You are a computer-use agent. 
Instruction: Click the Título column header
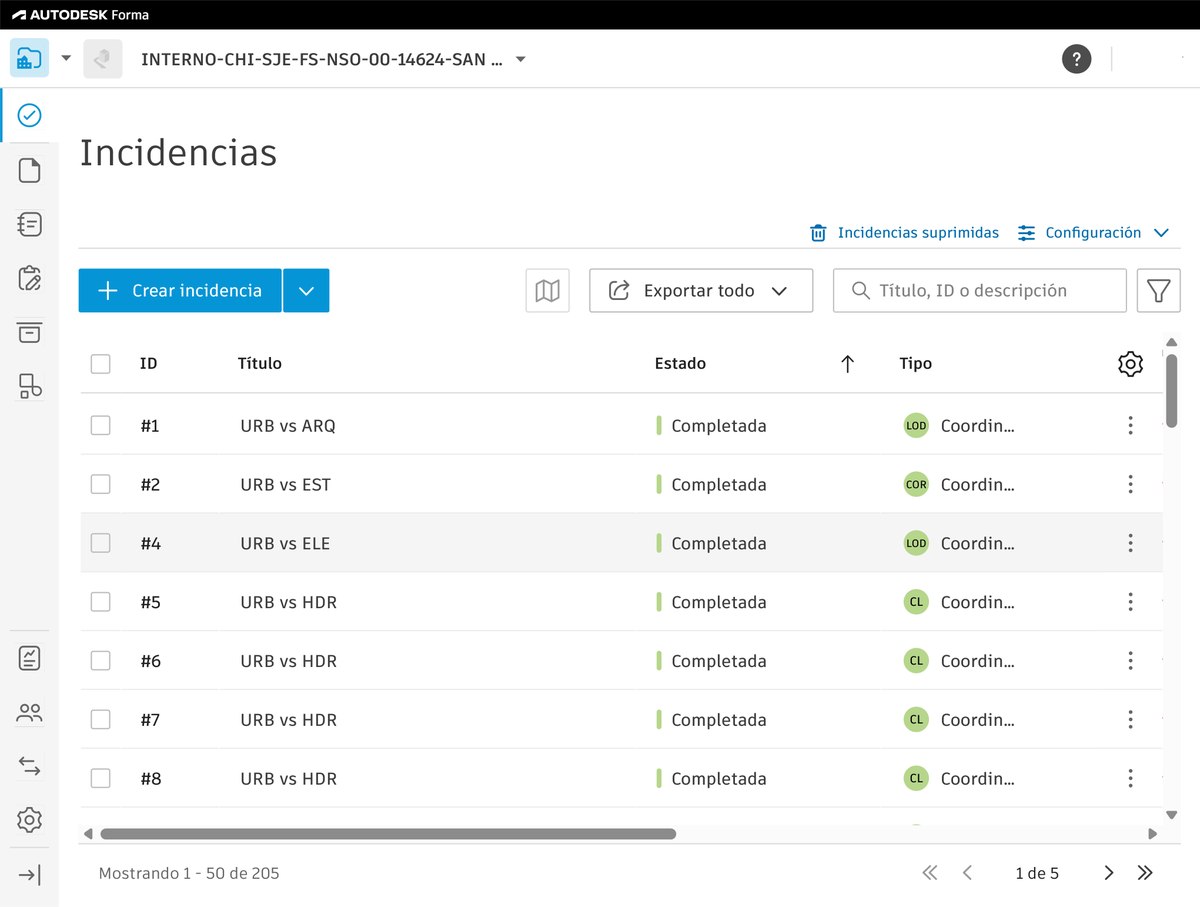click(x=259, y=364)
